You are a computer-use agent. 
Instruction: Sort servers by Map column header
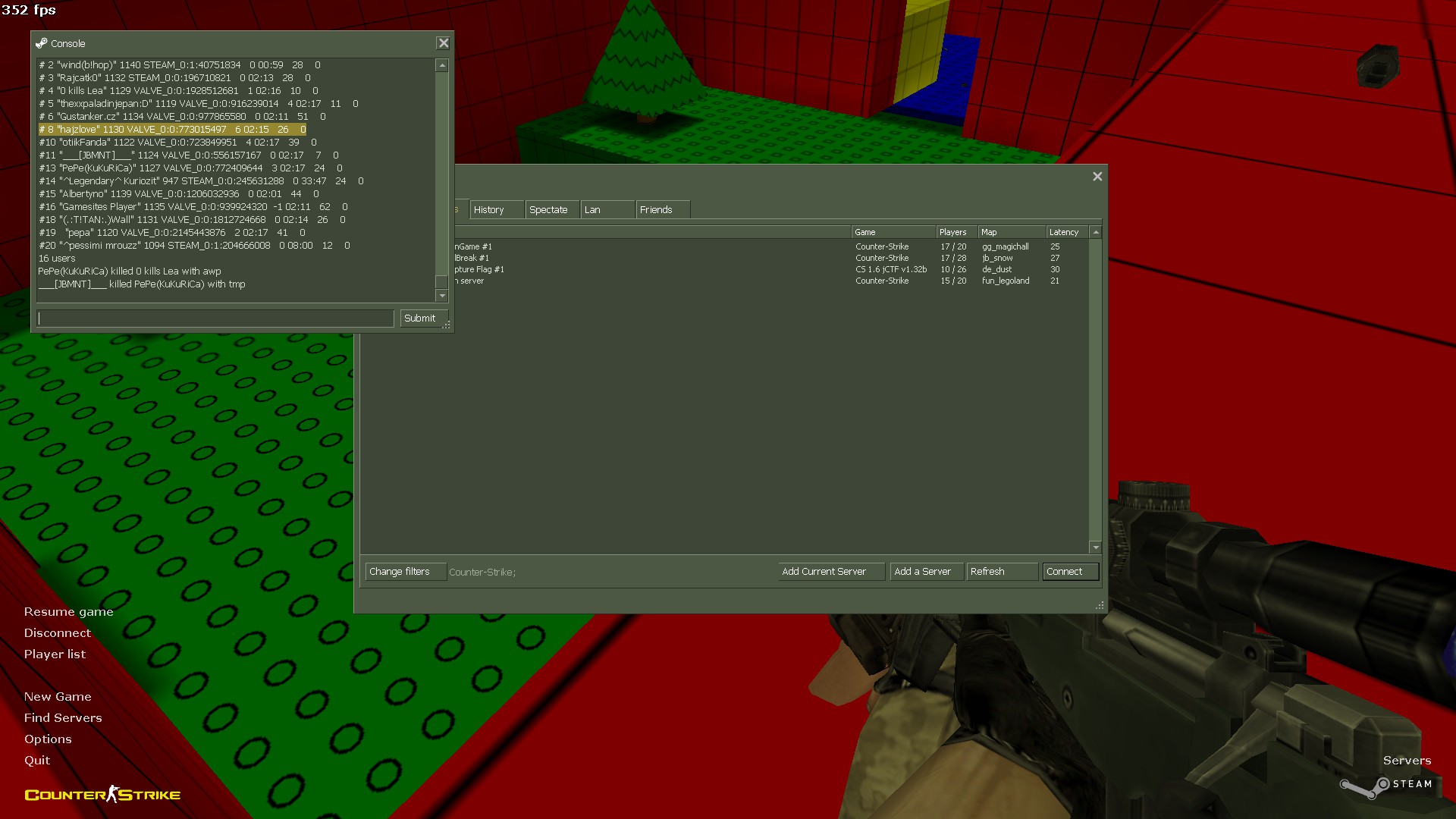(1010, 232)
